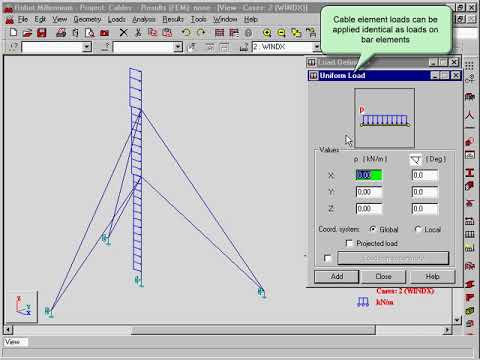This screenshot has height=360, width=480.
Task: Click the Delete X icon in toolbar
Action: point(123,32)
